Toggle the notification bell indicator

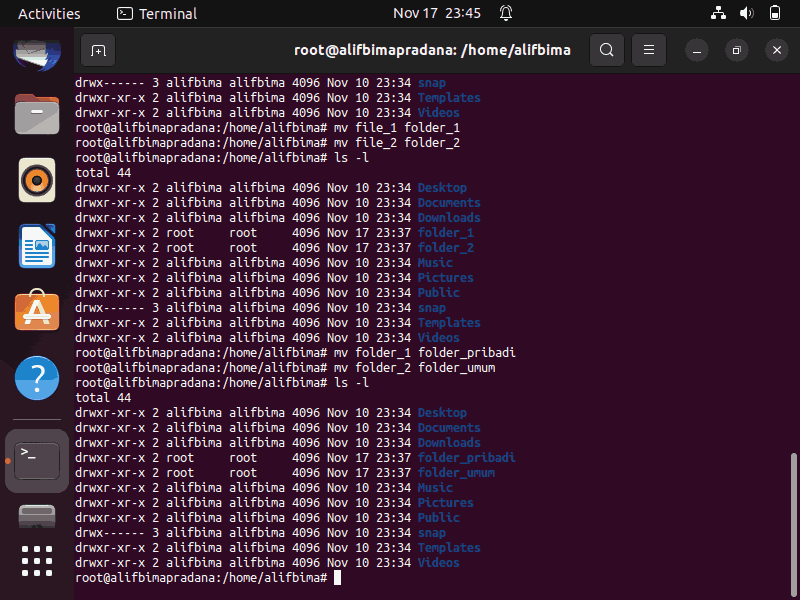pyautogui.click(x=506, y=13)
